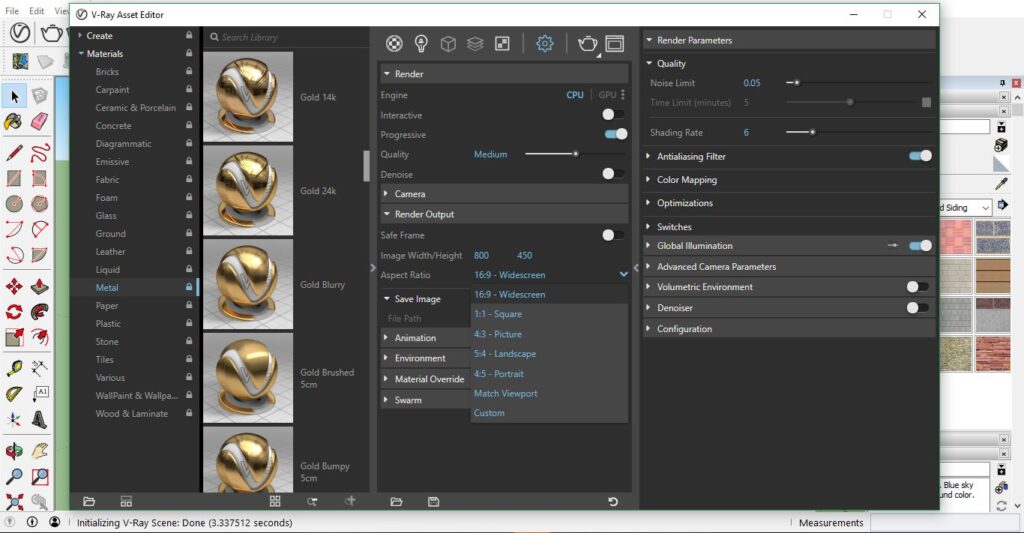1024x533 pixels.
Task: Enable the Denoise switch
Action: 613,174
